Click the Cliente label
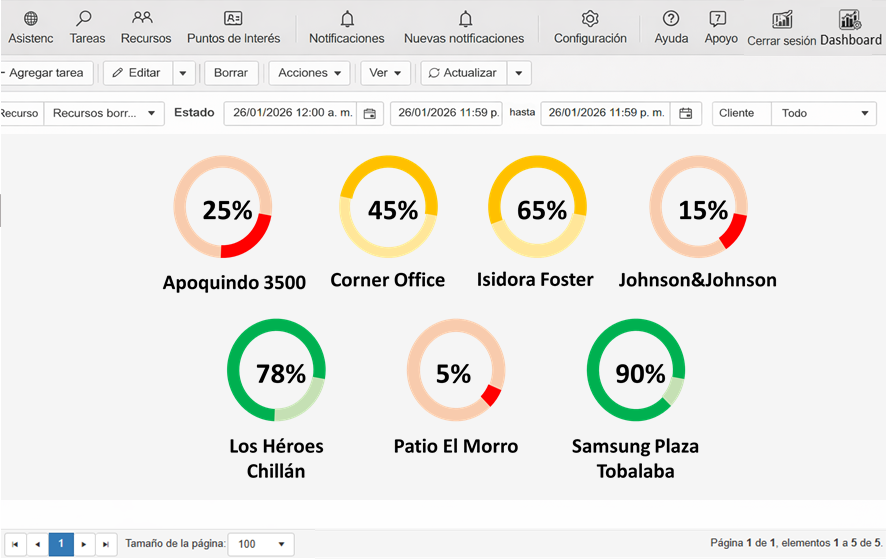This screenshot has height=559, width=886. pos(736,113)
